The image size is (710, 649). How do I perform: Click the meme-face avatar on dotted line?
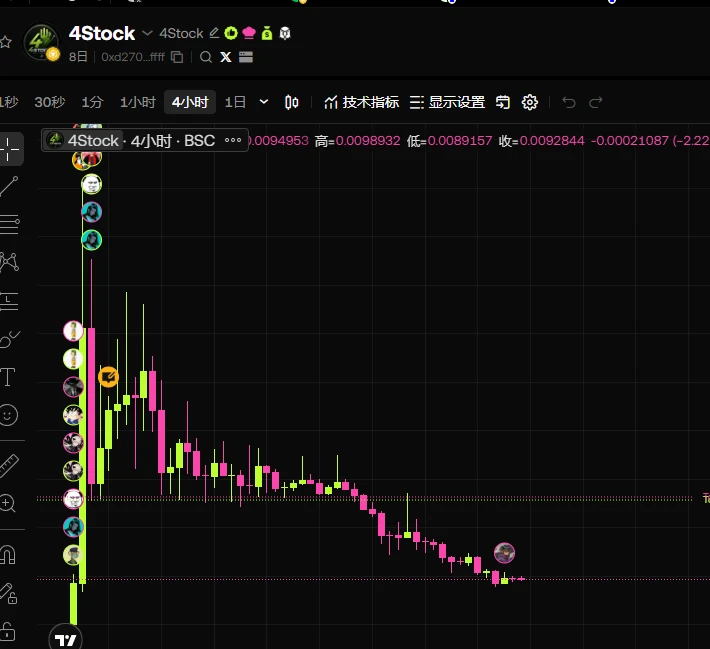(x=73, y=499)
